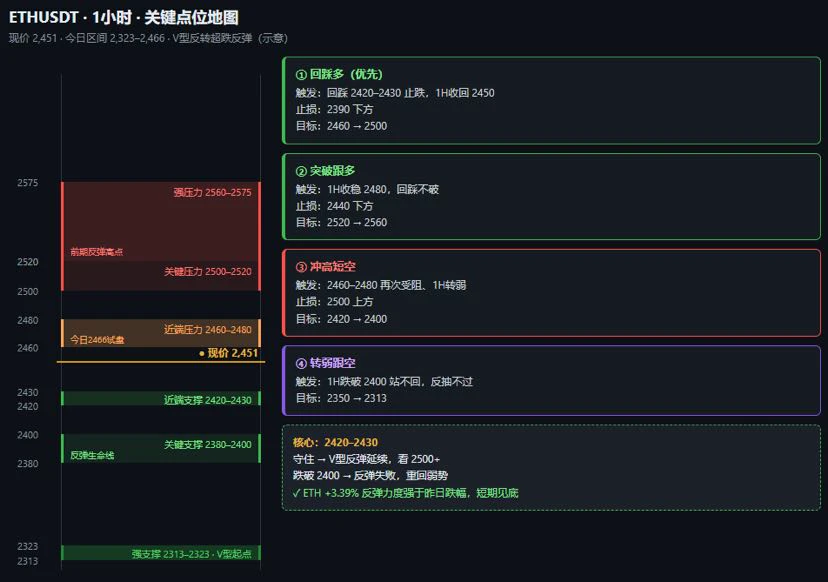Click the line "止损：2500 上方"
This screenshot has height=582, width=828.
pos(334,302)
